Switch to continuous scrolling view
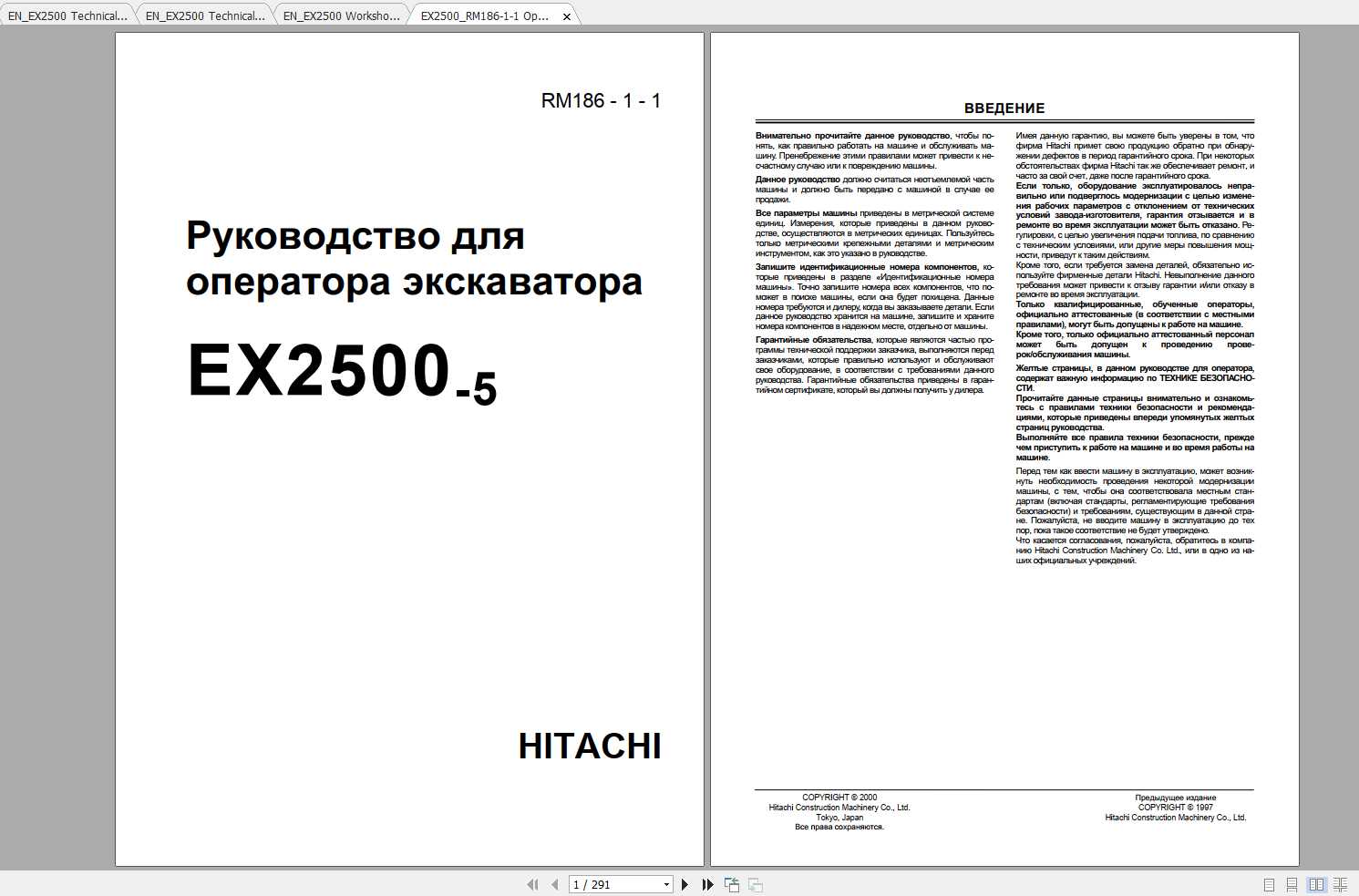 [x=1291, y=883]
